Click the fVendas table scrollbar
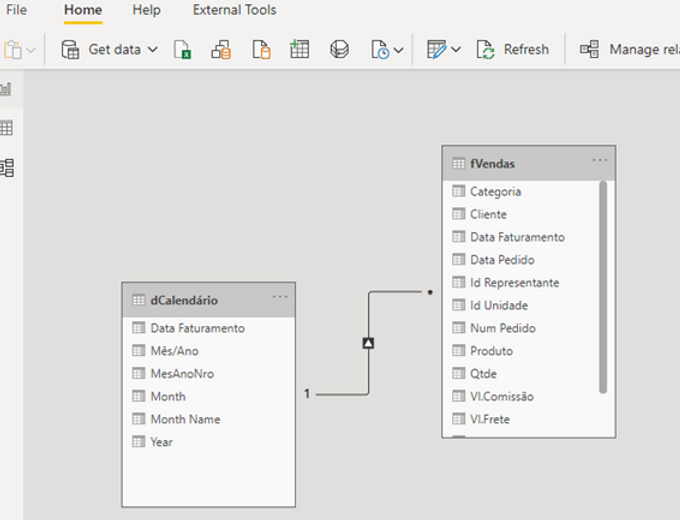Screen dimensions: 680x520 tap(603, 287)
